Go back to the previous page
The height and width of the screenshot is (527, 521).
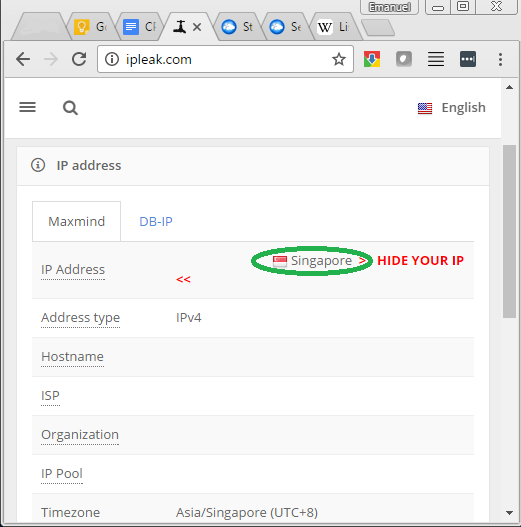coord(23,59)
